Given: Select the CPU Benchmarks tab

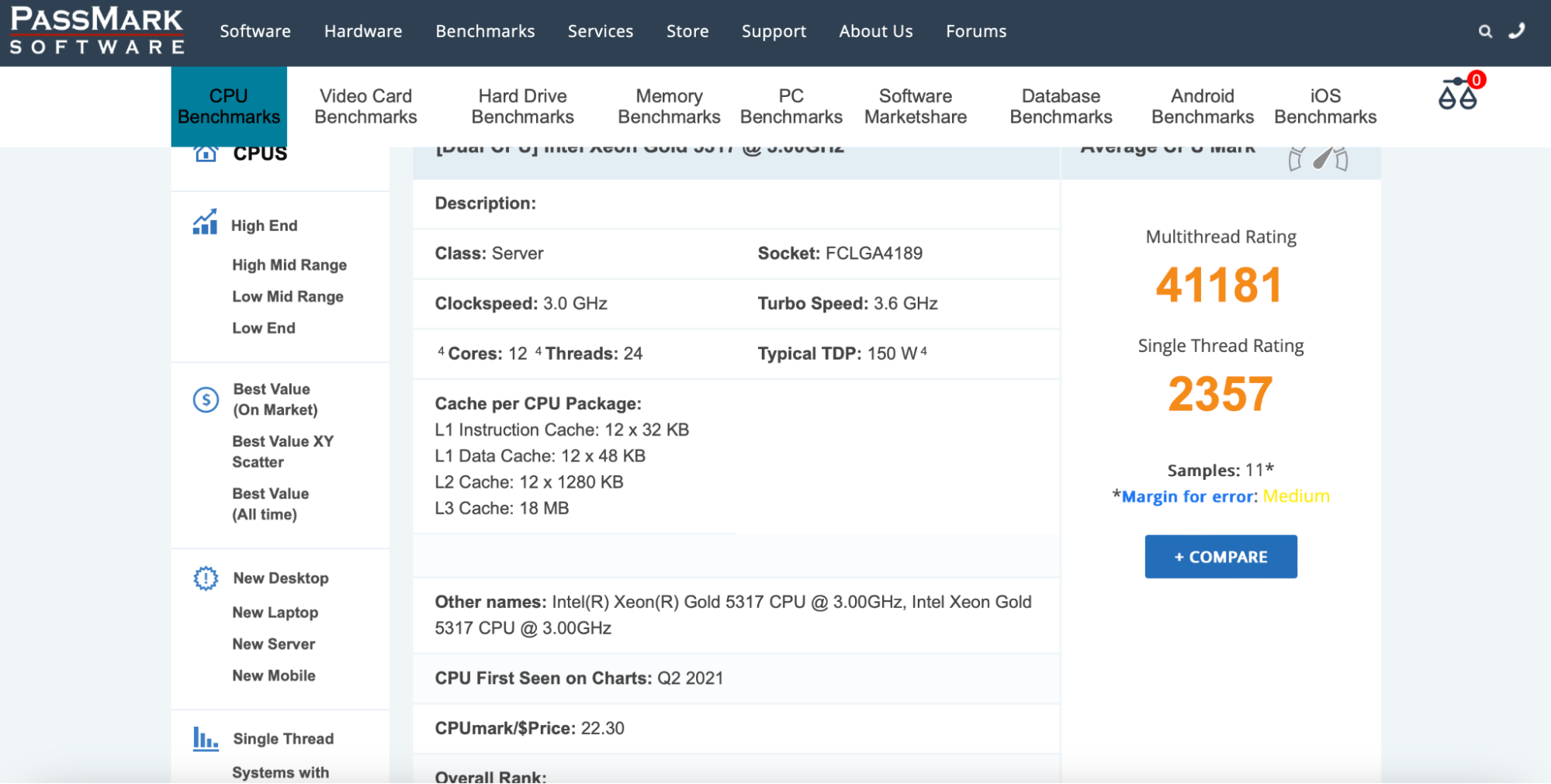Looking at the screenshot, I should click(229, 106).
